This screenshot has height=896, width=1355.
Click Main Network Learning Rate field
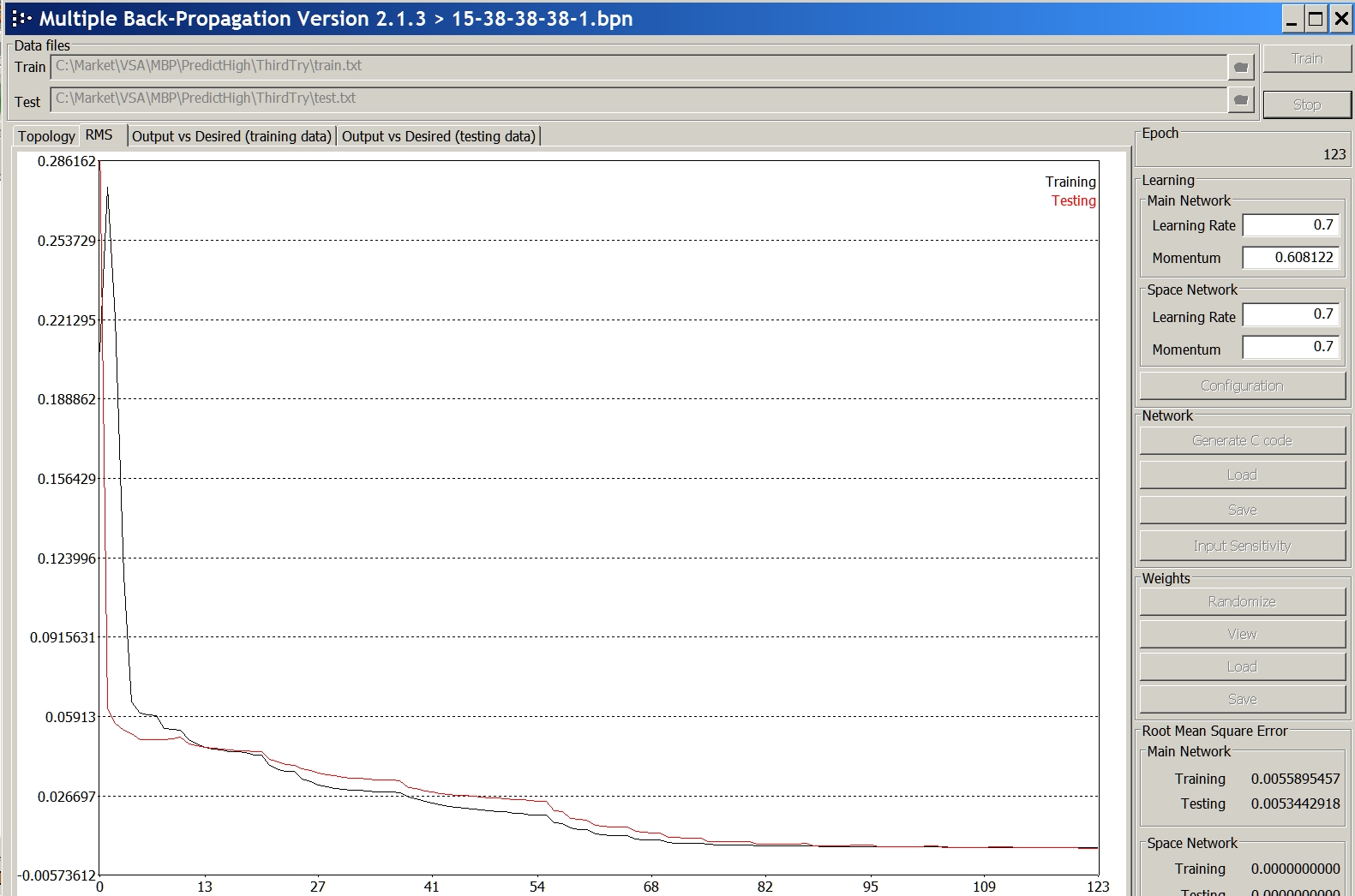click(1289, 225)
